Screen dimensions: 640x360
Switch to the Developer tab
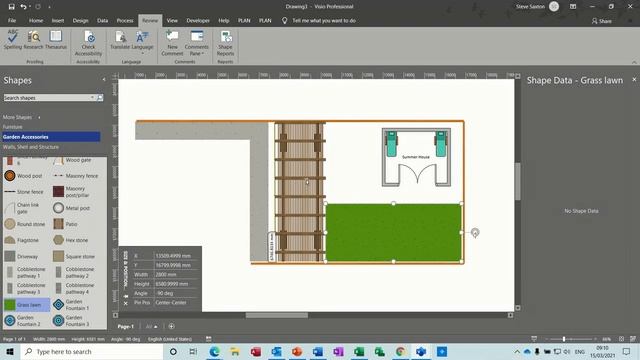[x=198, y=20]
